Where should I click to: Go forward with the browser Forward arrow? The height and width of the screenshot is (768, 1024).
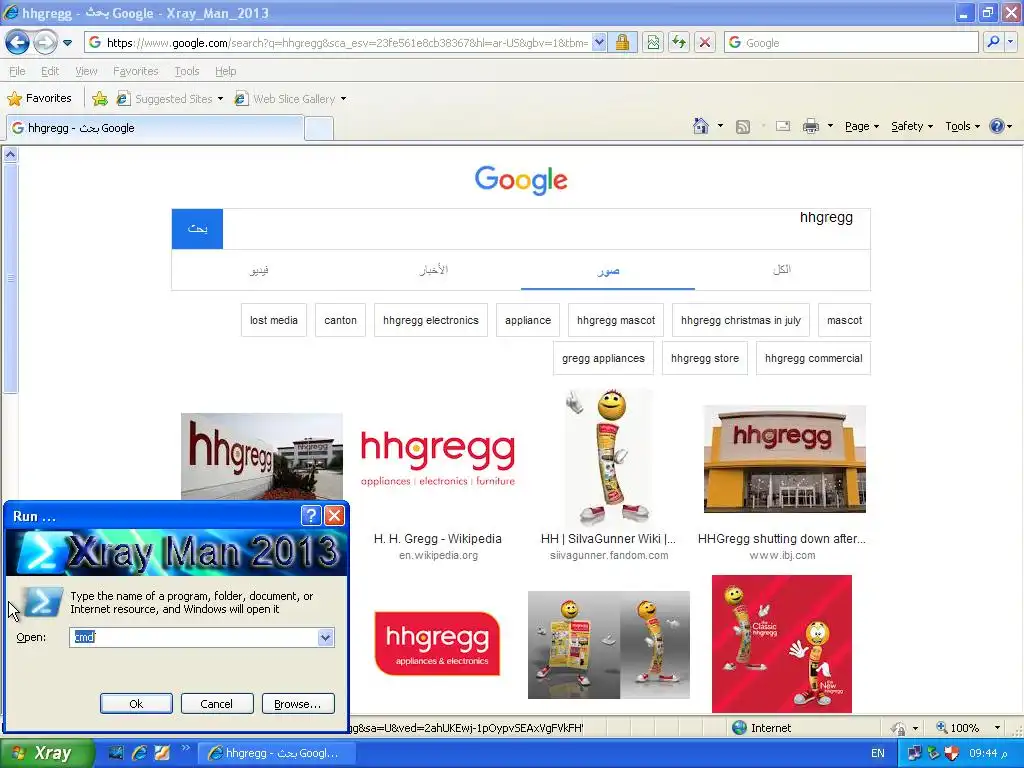click(x=45, y=43)
